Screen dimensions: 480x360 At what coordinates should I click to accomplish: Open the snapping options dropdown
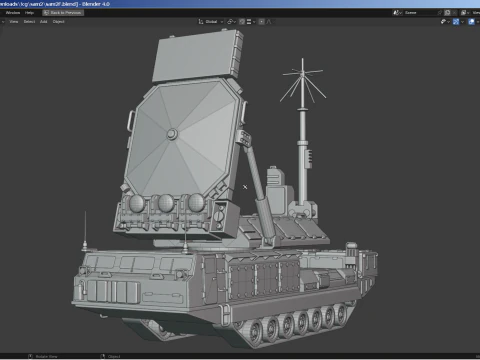tap(251, 22)
